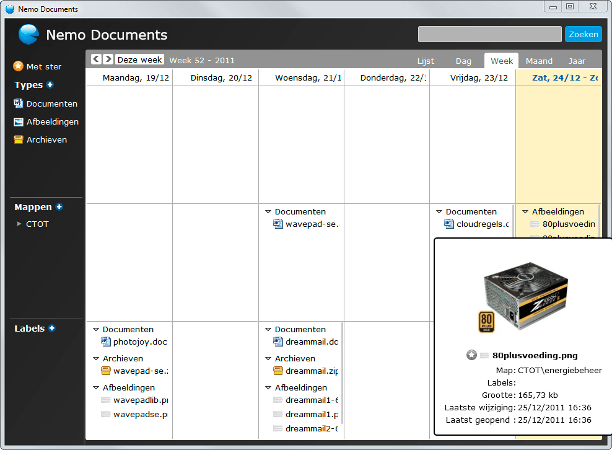Open dreammail2 image on Wednesday

(311, 429)
